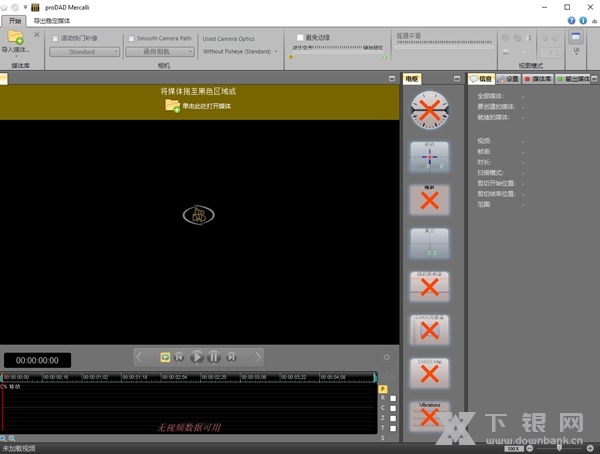The width and height of the screenshot is (600, 454).
Task: Toggle the loop playback yellow icon
Action: (x=165, y=356)
